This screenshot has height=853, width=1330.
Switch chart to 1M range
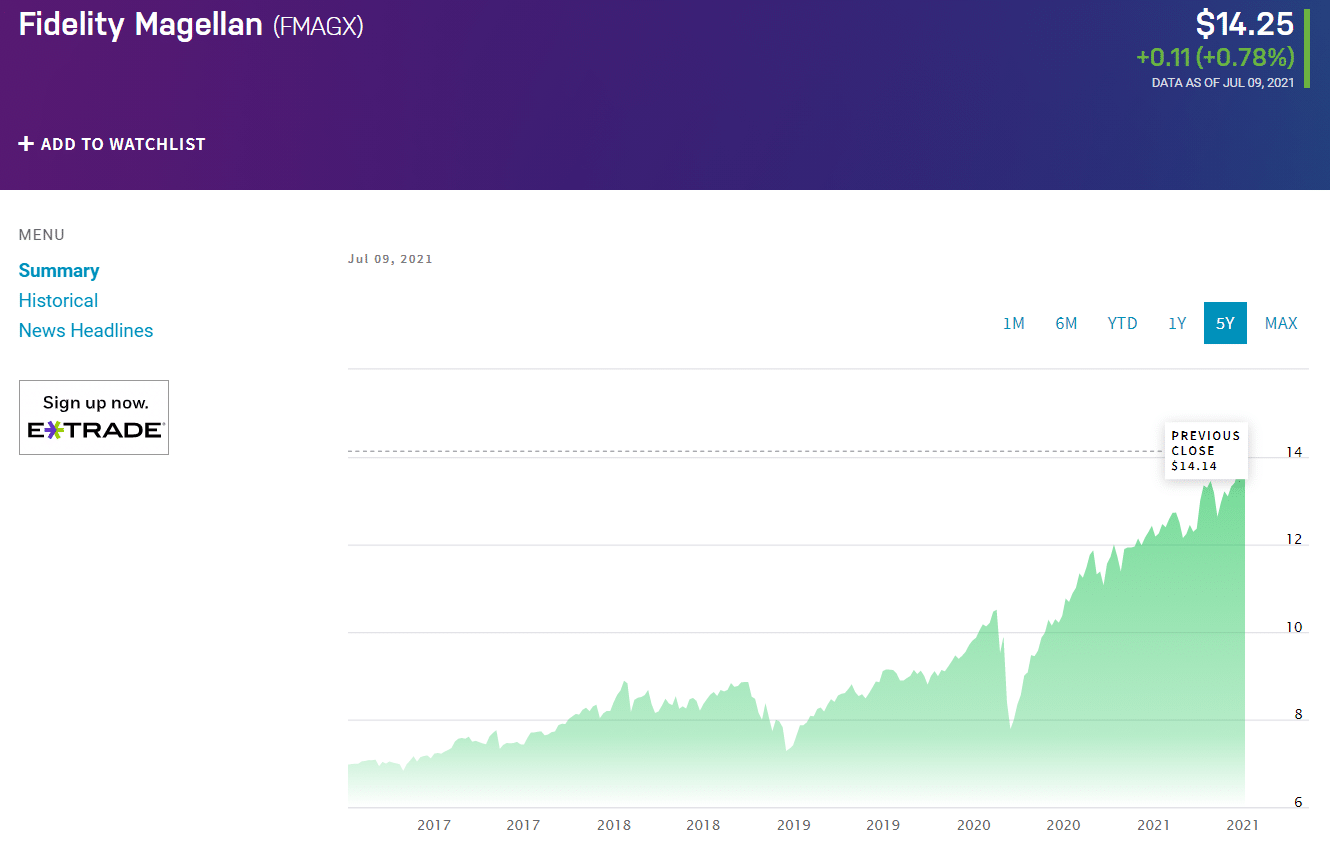1014,323
